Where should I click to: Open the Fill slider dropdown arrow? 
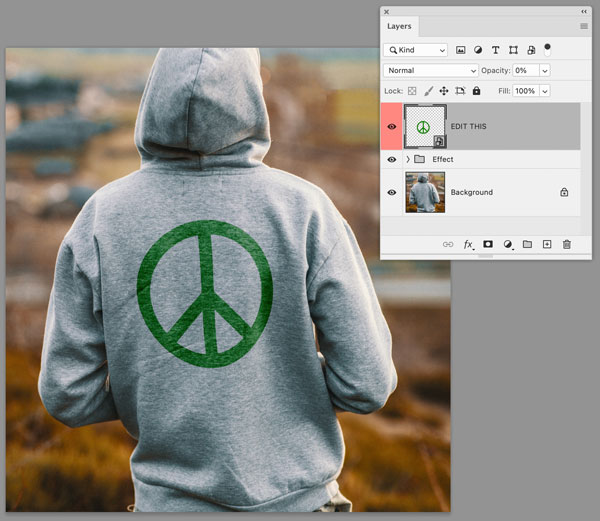coord(545,91)
